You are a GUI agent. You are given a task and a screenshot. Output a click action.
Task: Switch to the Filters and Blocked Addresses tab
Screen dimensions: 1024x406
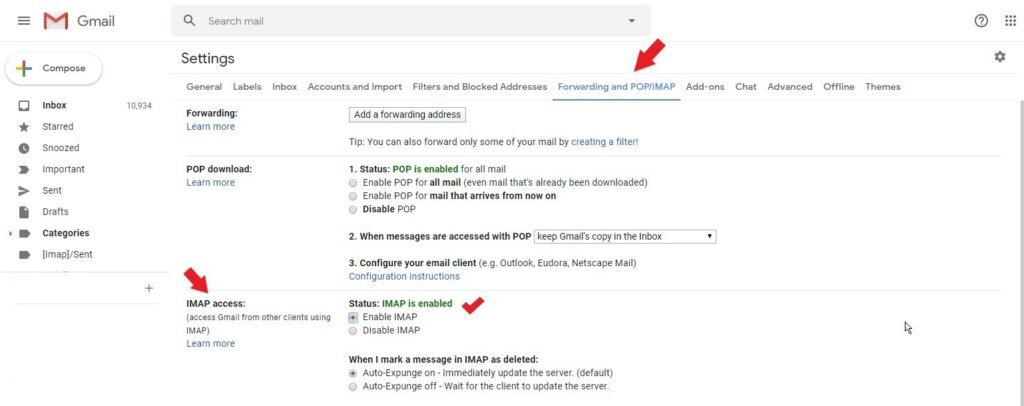click(480, 87)
